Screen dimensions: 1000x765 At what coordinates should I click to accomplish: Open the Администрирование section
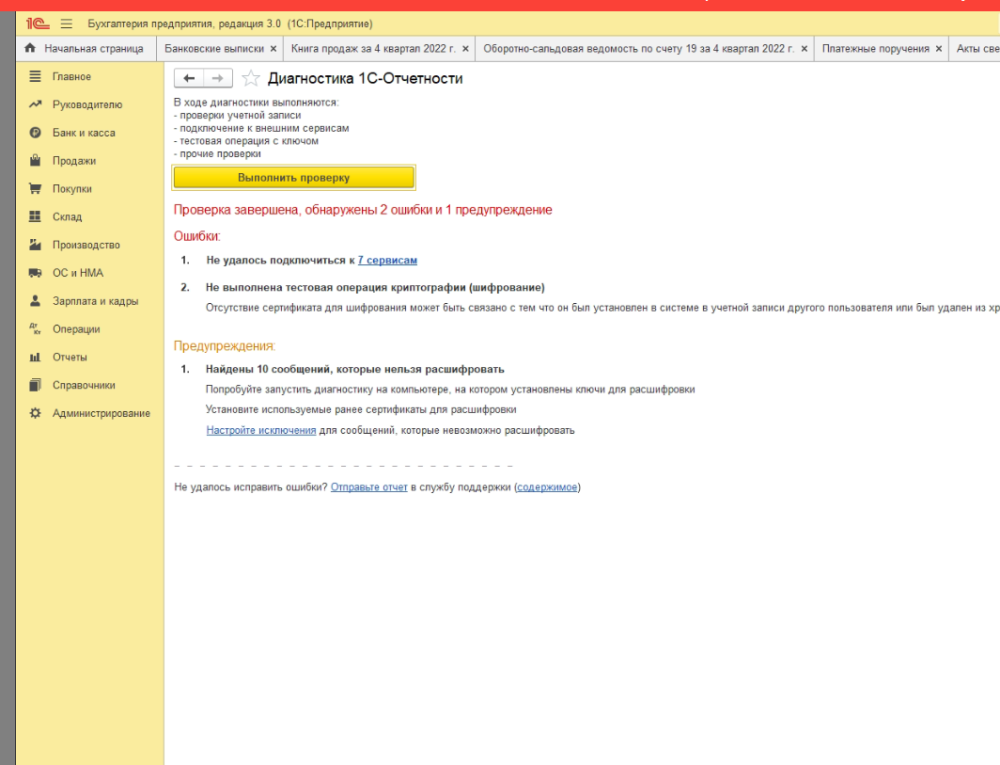point(101,413)
